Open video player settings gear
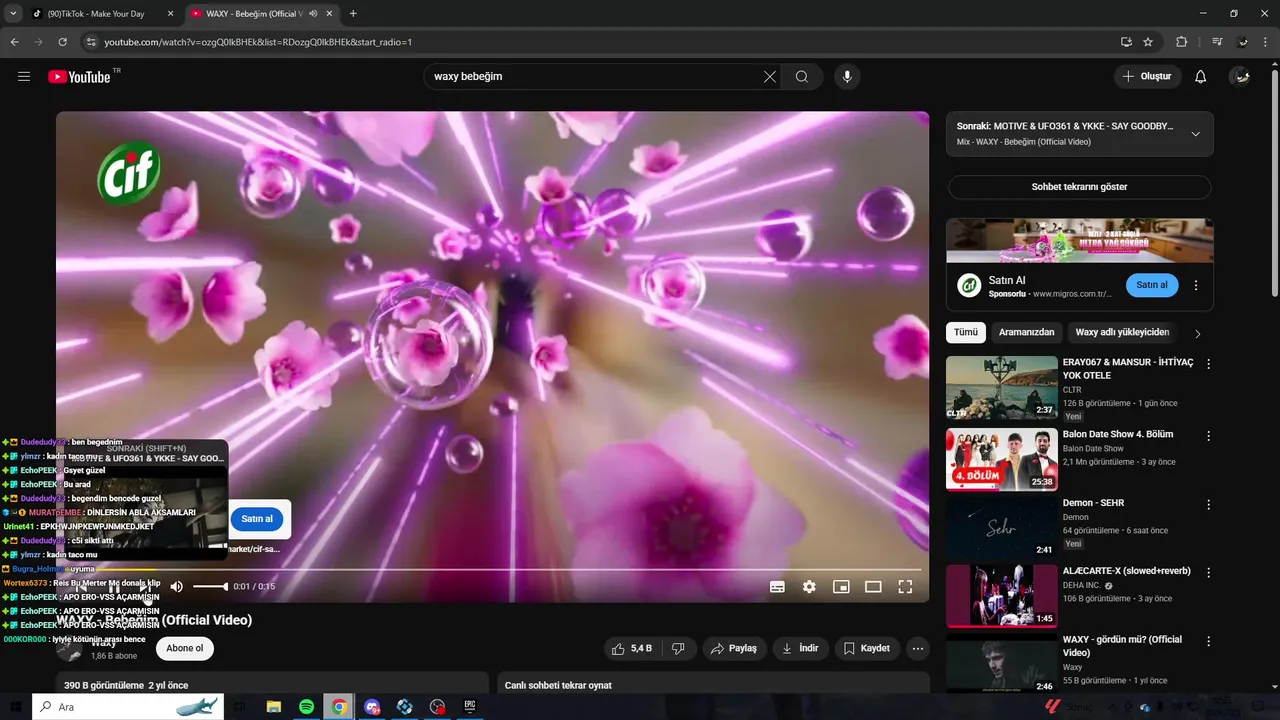Screen dimensions: 1280x720 (x=809, y=587)
